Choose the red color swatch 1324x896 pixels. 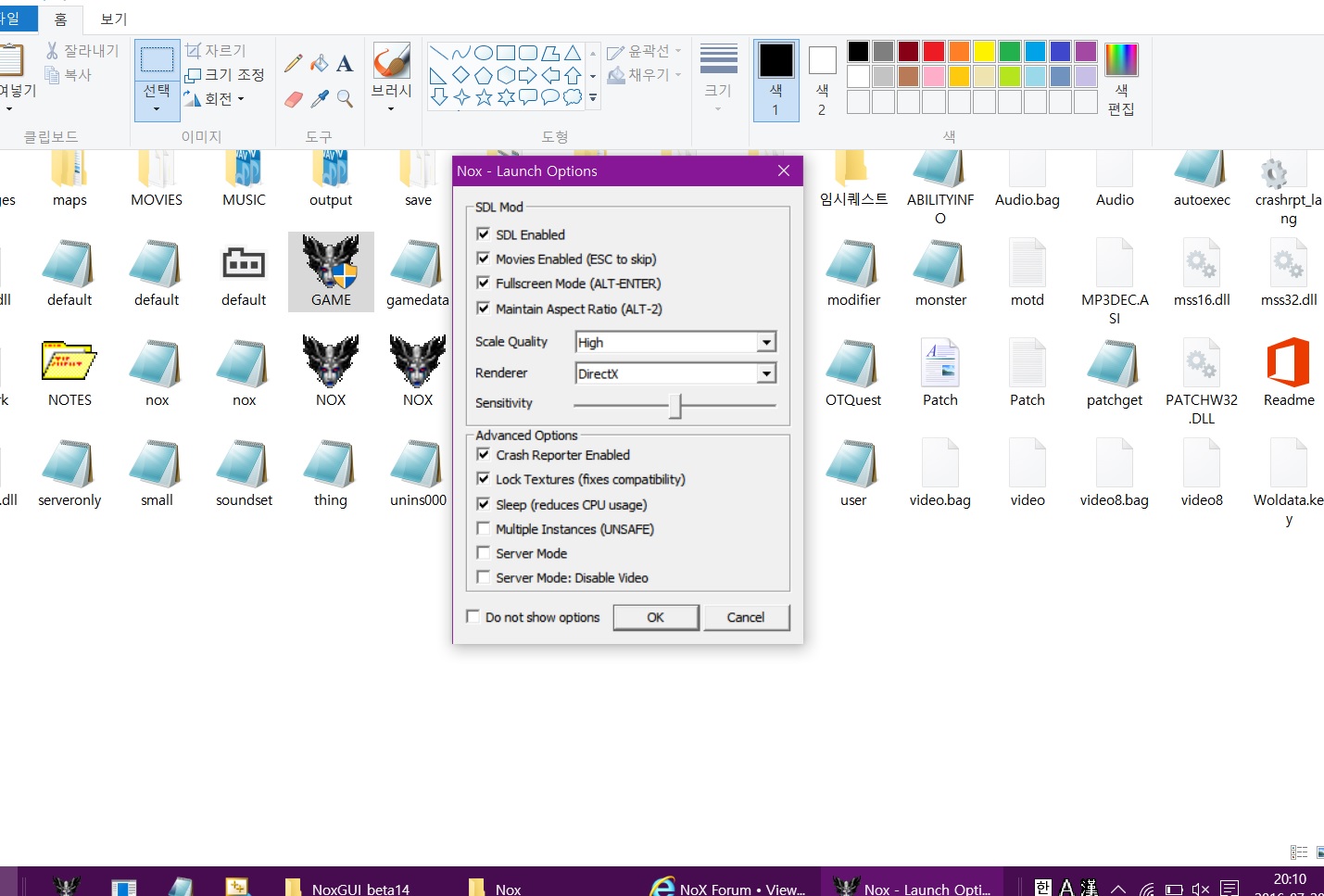tap(934, 51)
